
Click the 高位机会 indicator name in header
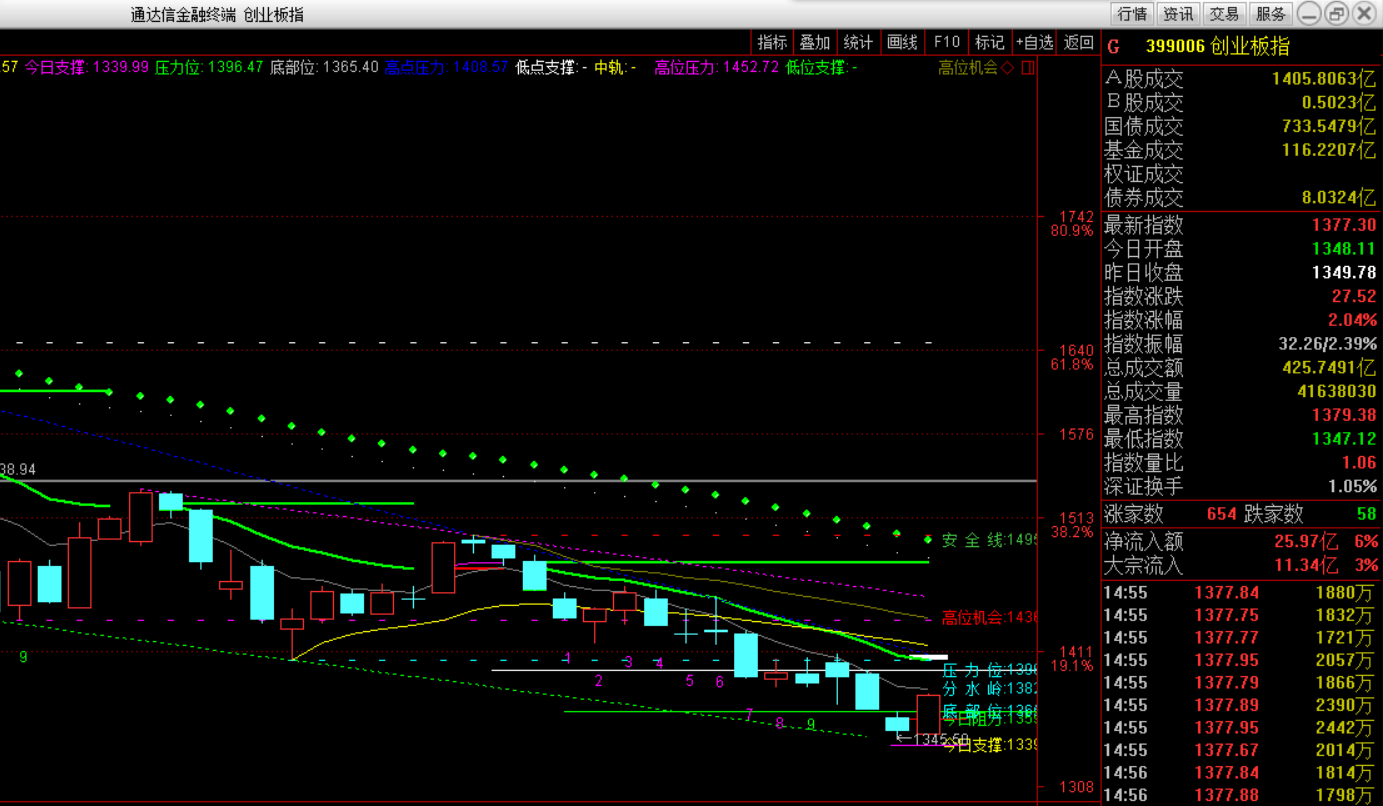point(968,67)
